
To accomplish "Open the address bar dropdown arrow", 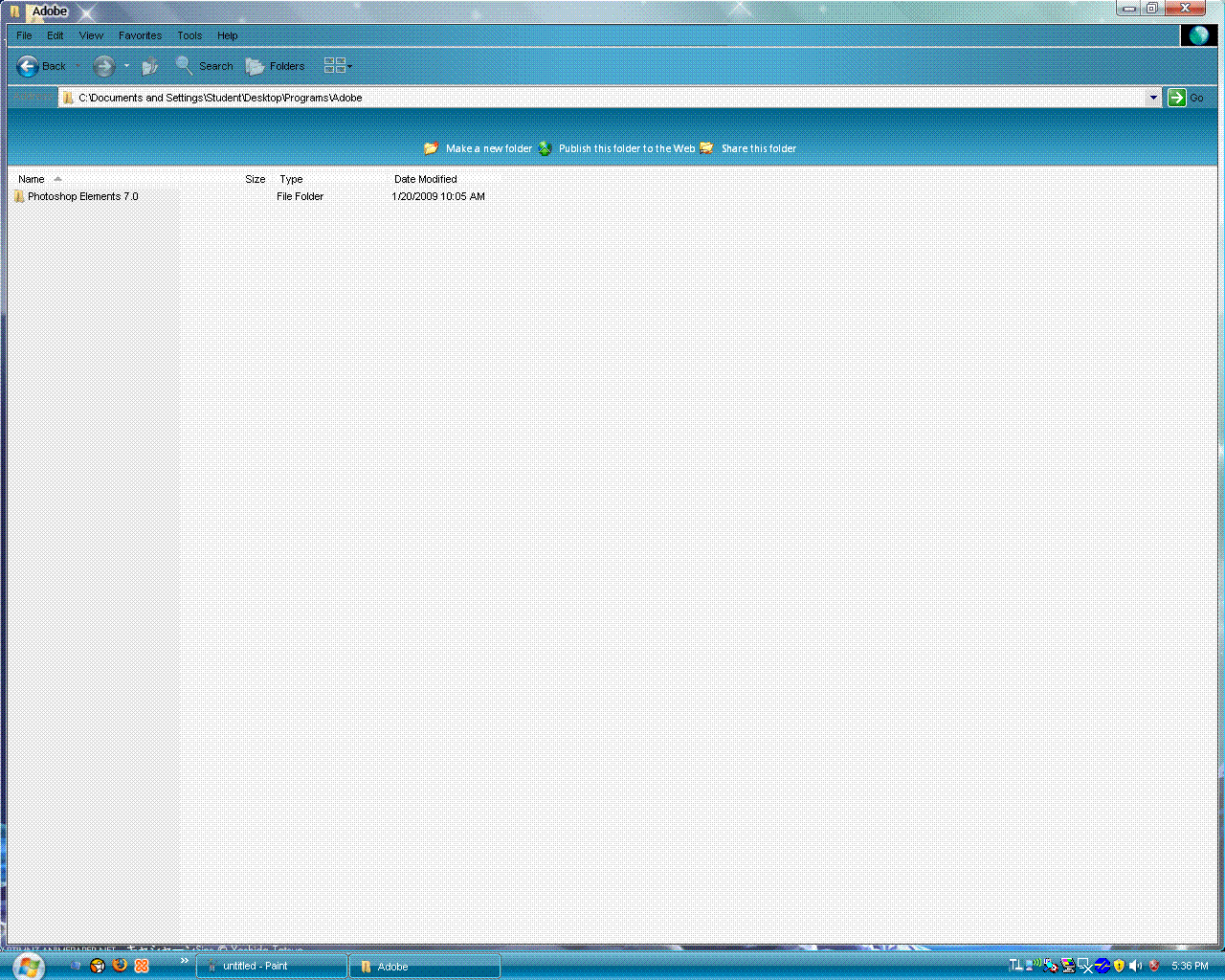I will tap(1153, 97).
